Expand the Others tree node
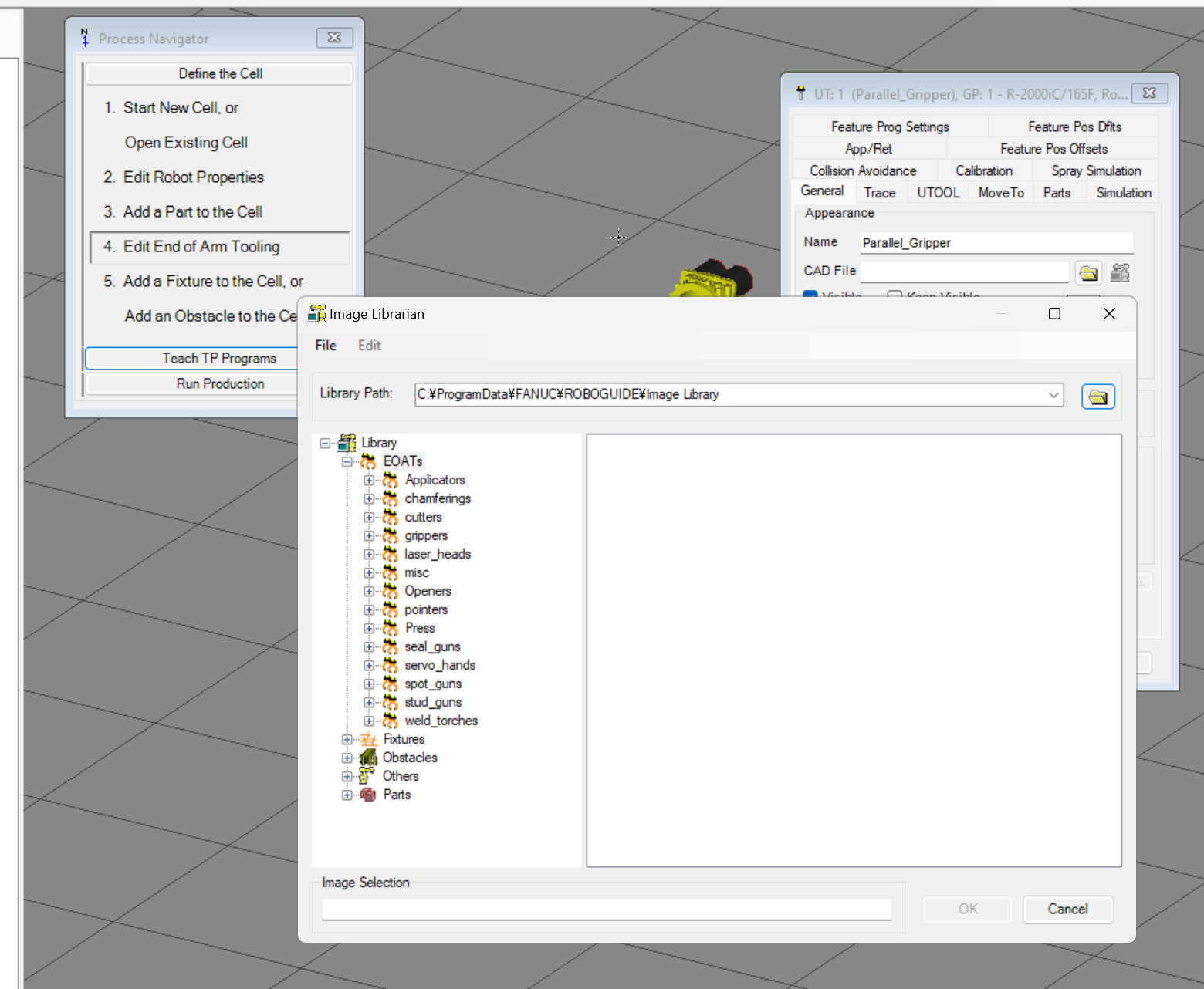The height and width of the screenshot is (989, 1204). pos(347,776)
